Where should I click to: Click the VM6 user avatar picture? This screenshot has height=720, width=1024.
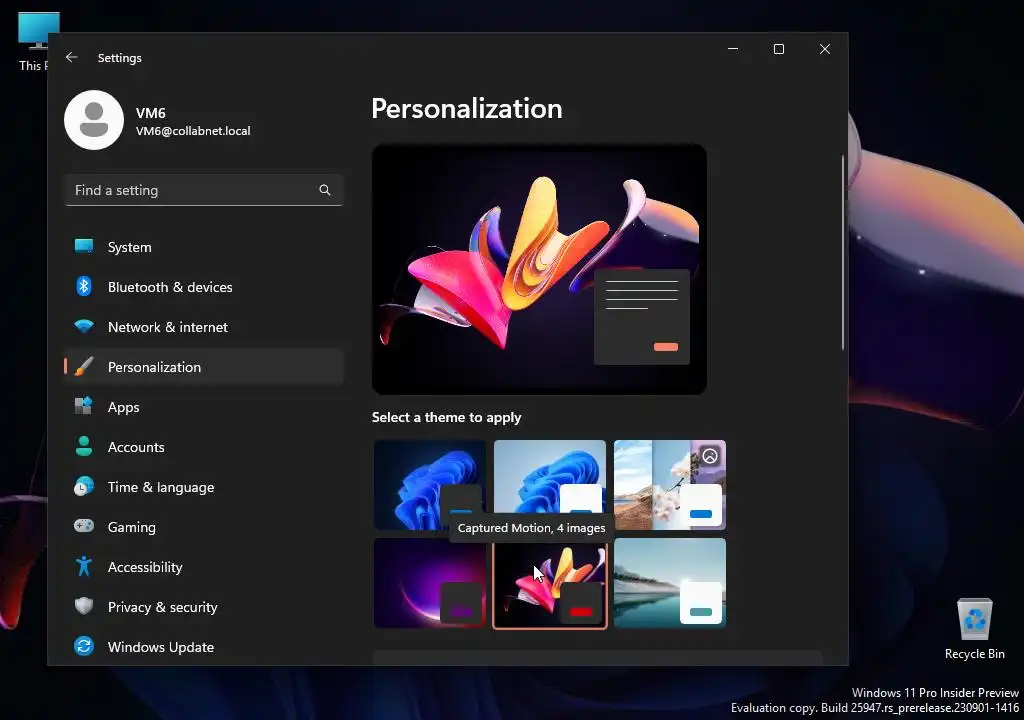94,120
